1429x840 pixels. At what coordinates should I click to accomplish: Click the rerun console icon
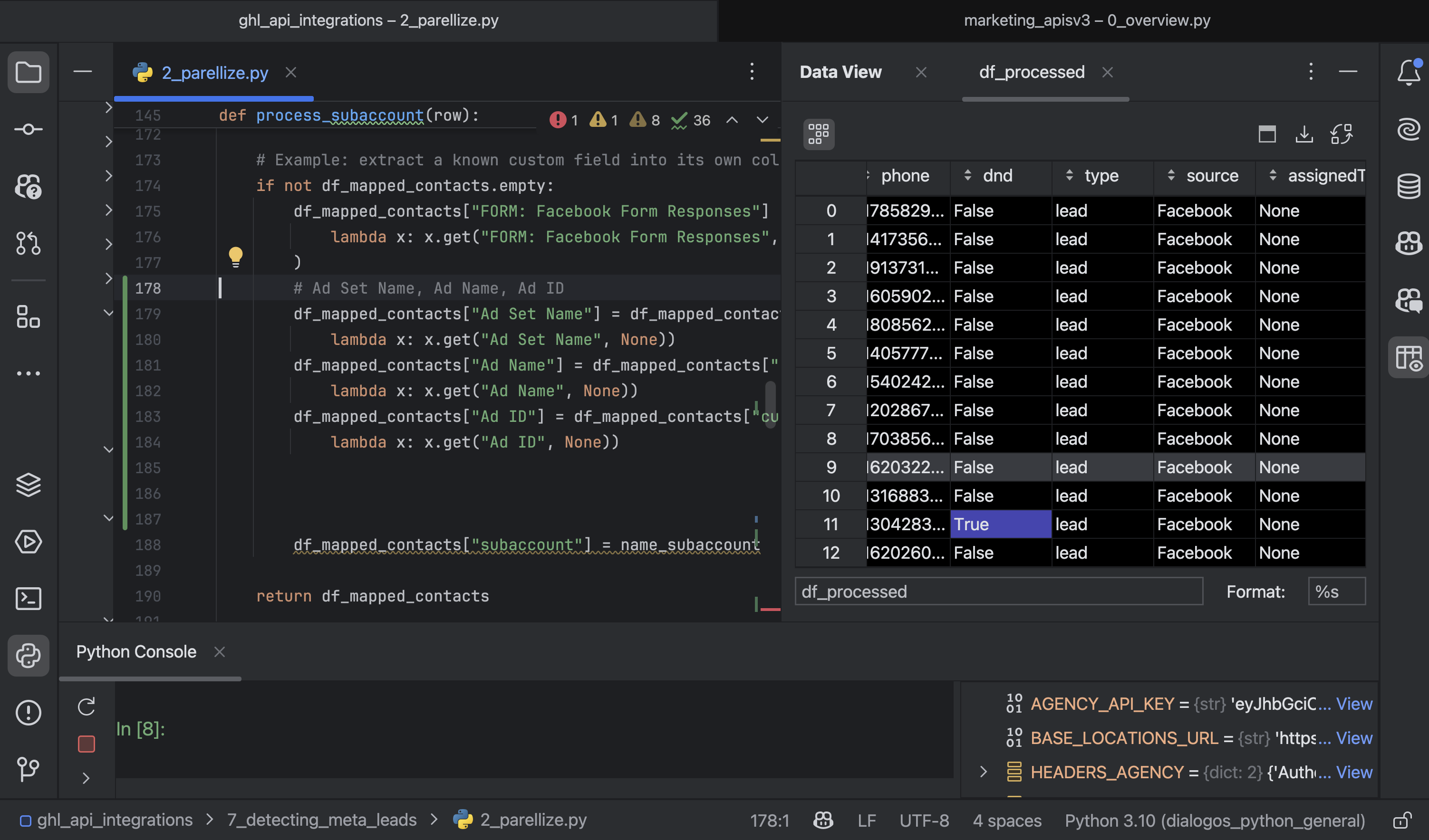pyautogui.click(x=86, y=706)
